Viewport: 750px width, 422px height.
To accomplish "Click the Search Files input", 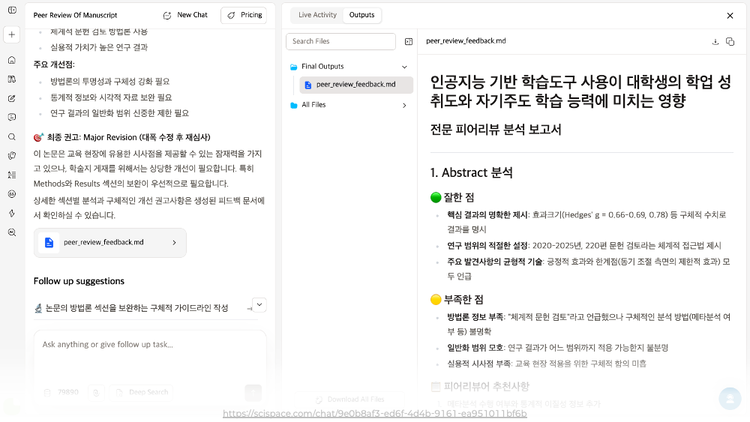I will point(341,42).
